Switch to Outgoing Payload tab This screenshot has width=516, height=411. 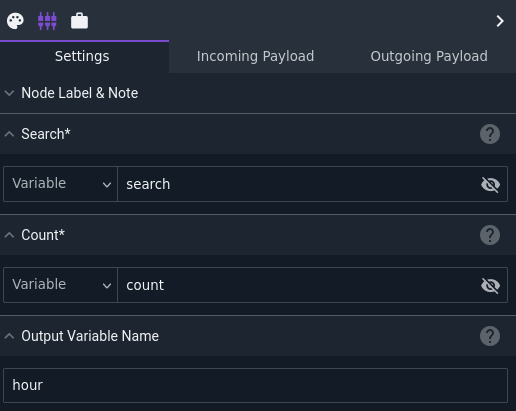click(x=429, y=56)
